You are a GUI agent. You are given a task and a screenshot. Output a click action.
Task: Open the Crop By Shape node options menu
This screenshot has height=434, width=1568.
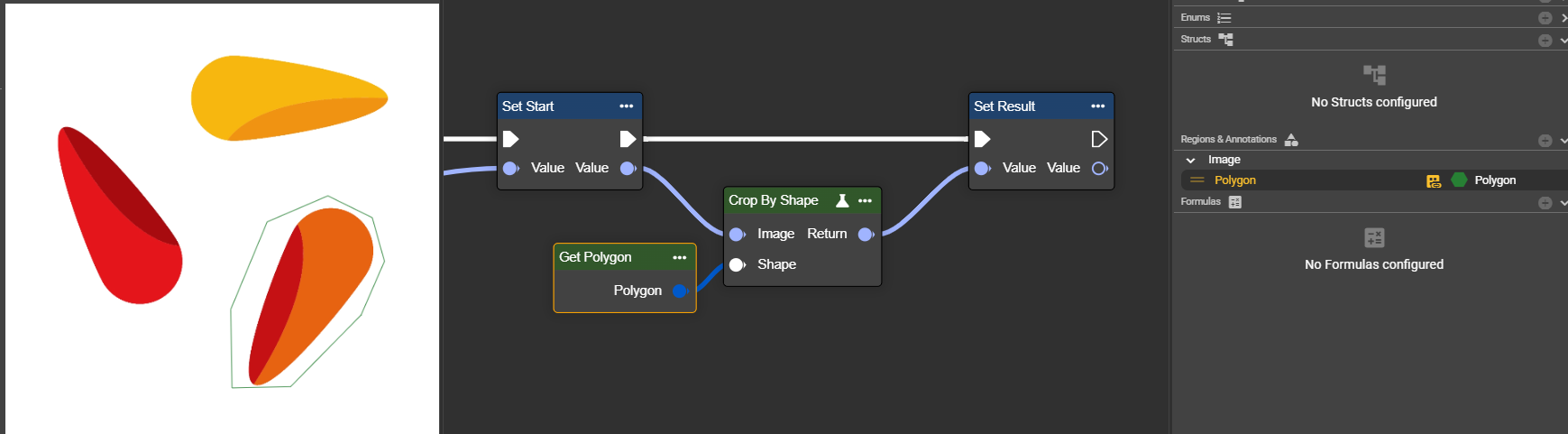[x=865, y=200]
